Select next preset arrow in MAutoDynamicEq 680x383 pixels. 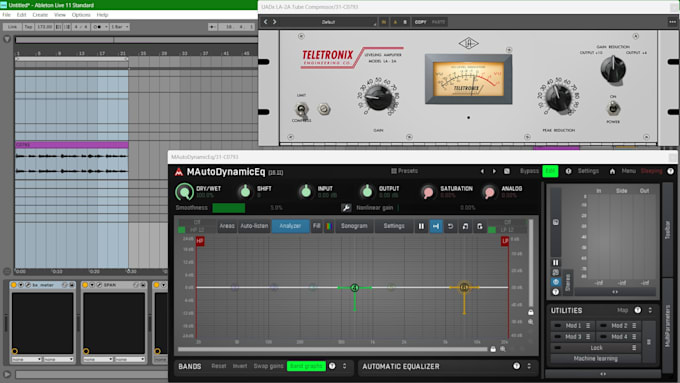click(494, 171)
